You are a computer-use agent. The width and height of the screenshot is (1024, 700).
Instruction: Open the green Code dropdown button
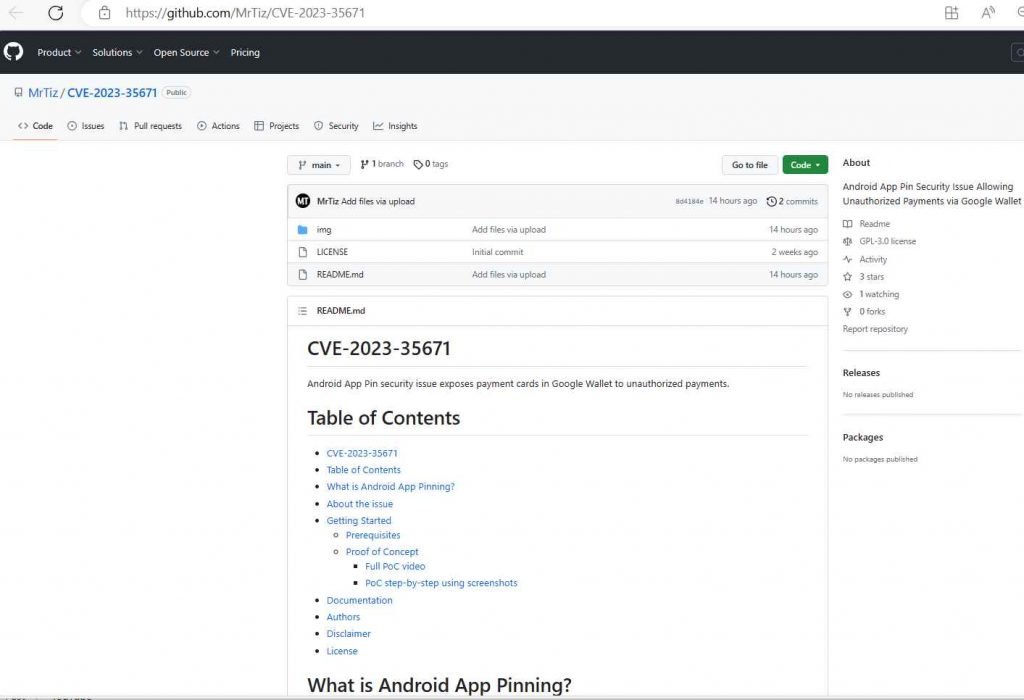coord(805,165)
